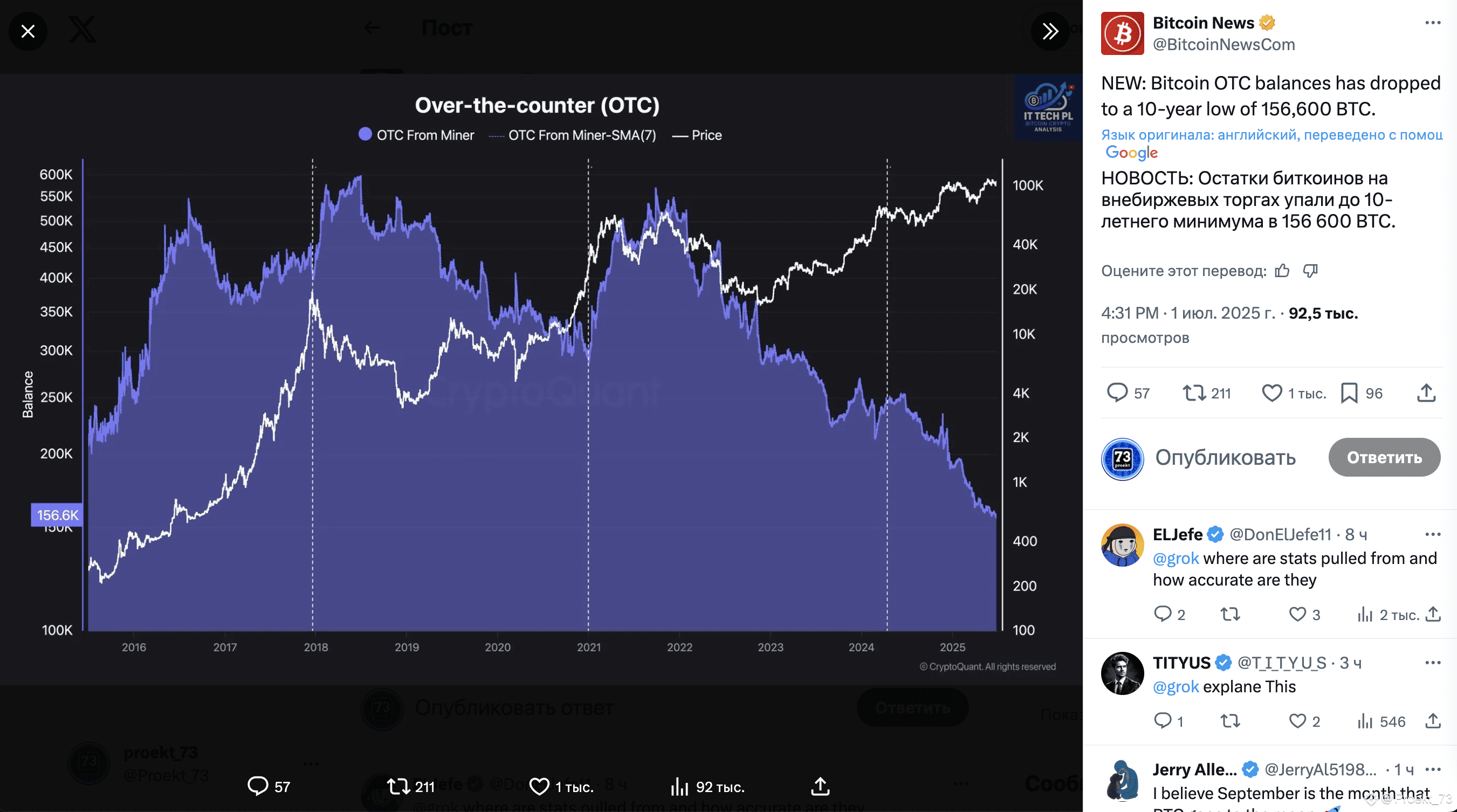Open Bitcoin News profile avatar
The width and height of the screenshot is (1457, 812).
point(1122,33)
